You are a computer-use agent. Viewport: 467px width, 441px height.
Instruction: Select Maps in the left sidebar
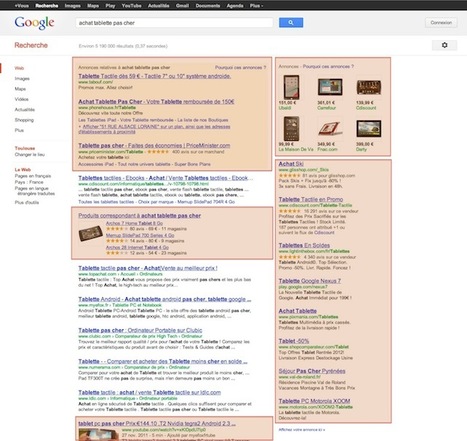20,89
